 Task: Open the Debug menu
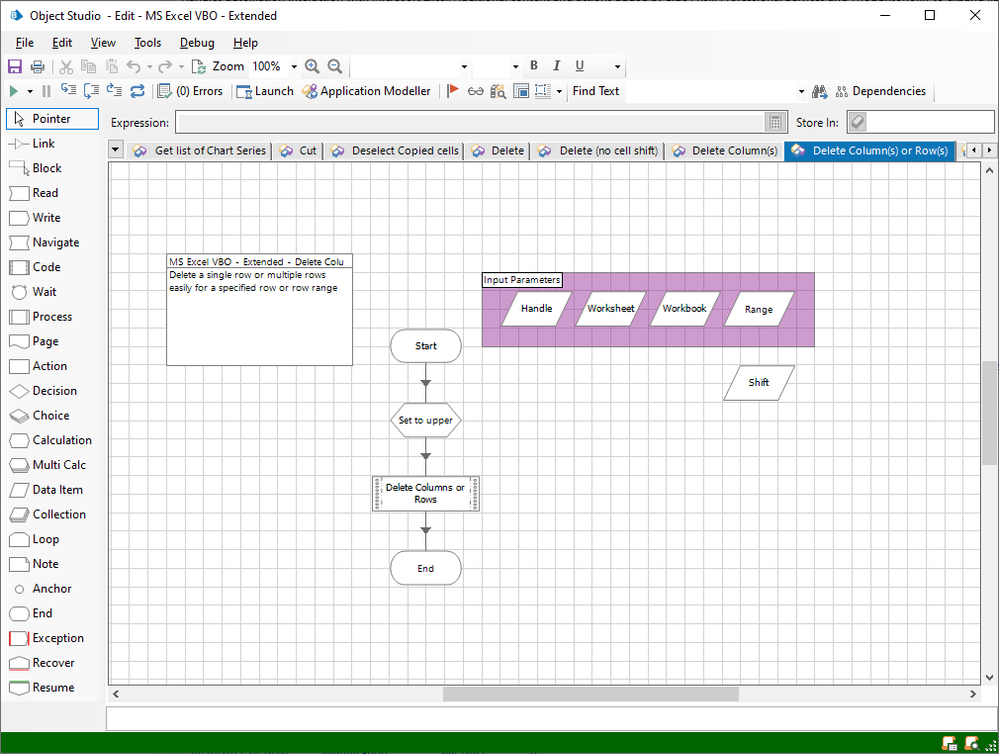[197, 43]
